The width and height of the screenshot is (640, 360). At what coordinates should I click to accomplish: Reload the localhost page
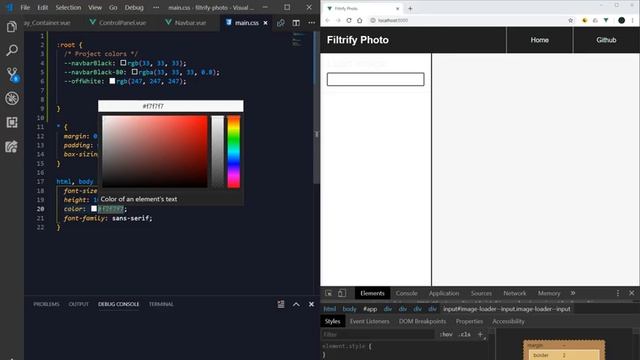click(349, 20)
